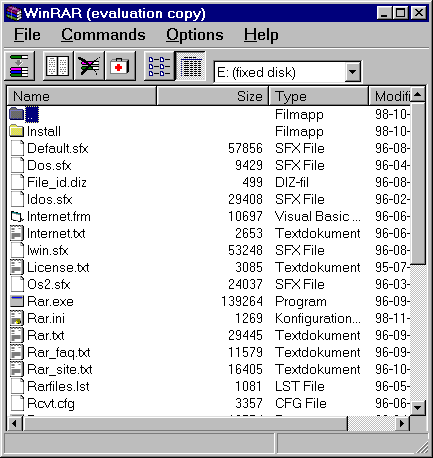433x458 pixels.
Task: Switch to details view toolbar icon
Action: pyautogui.click(x=191, y=66)
